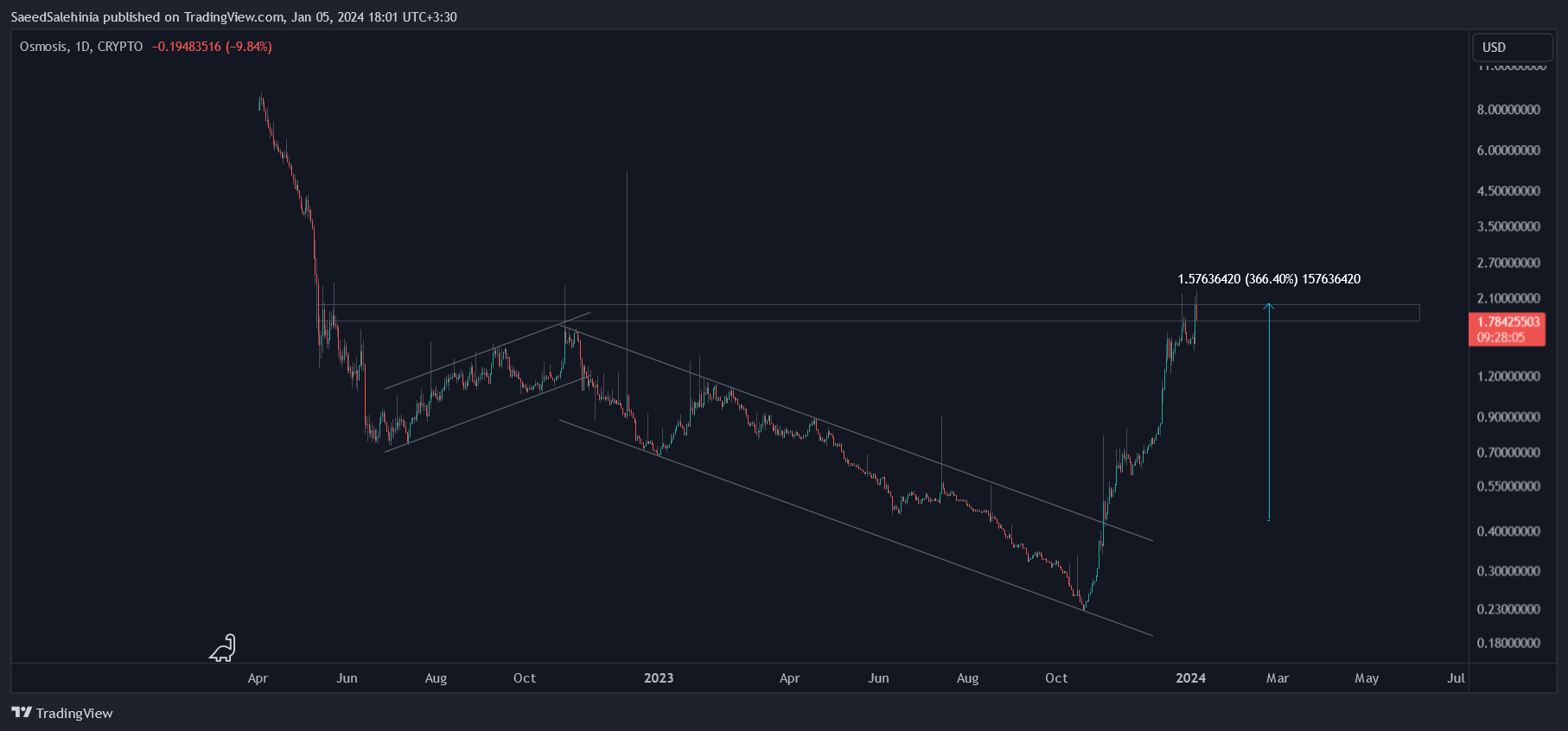Click the 4.50000000 price axis label
This screenshot has width=1568, height=731.
(1508, 191)
